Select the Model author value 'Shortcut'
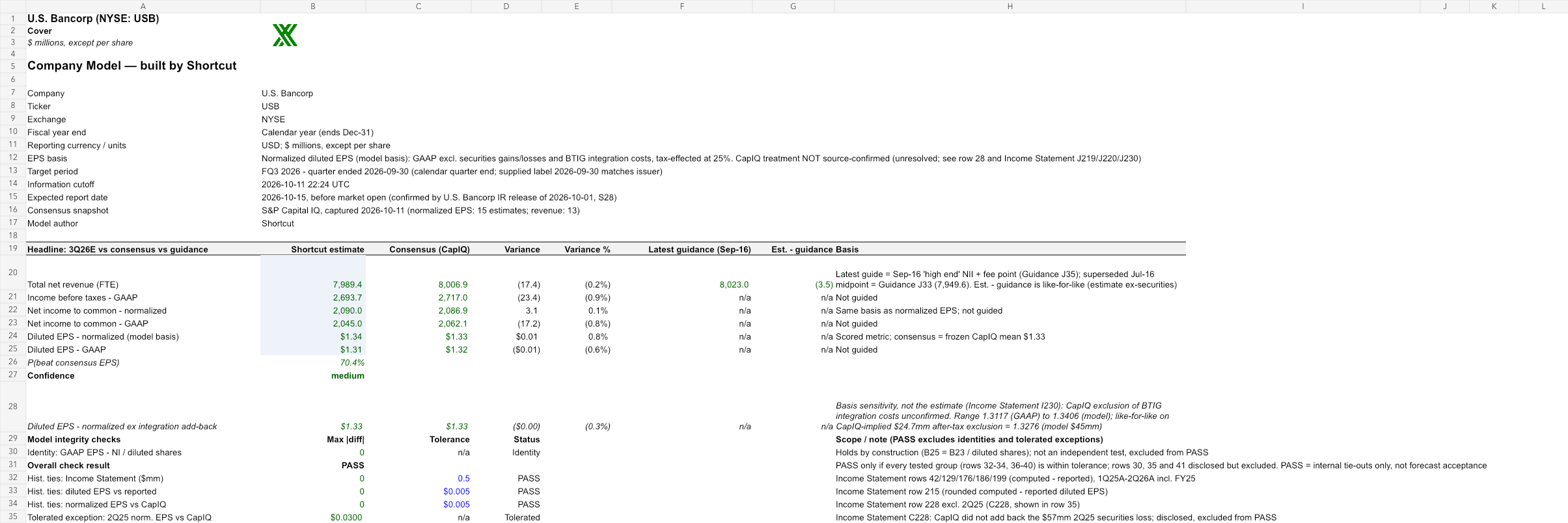1568x523 pixels. pos(278,223)
